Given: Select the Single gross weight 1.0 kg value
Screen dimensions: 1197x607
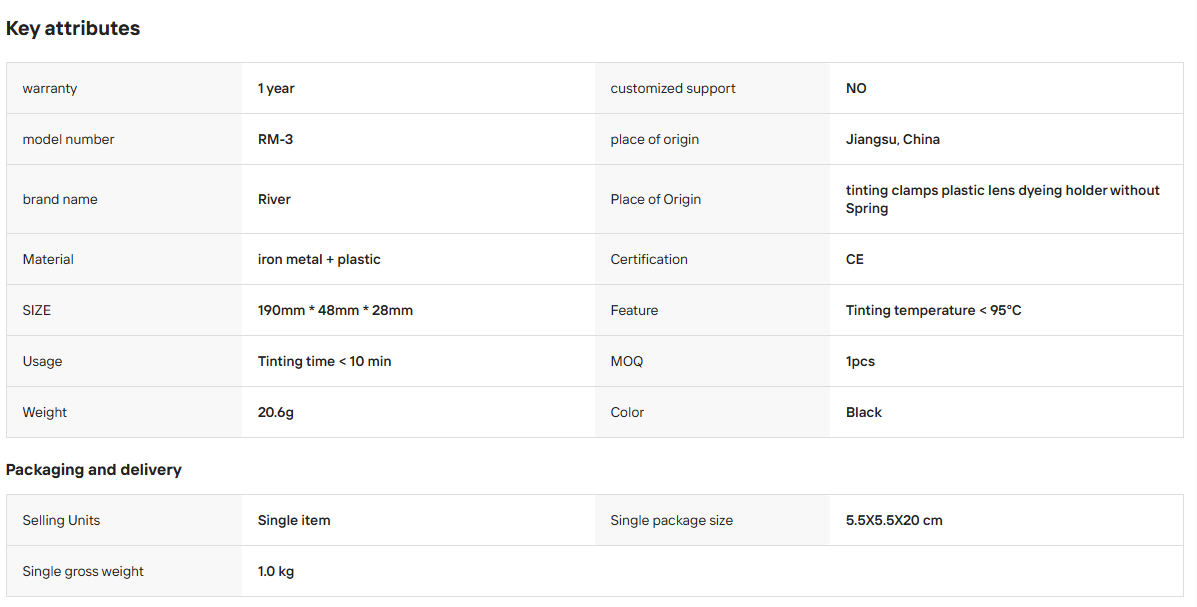Looking at the screenshot, I should tap(276, 571).
